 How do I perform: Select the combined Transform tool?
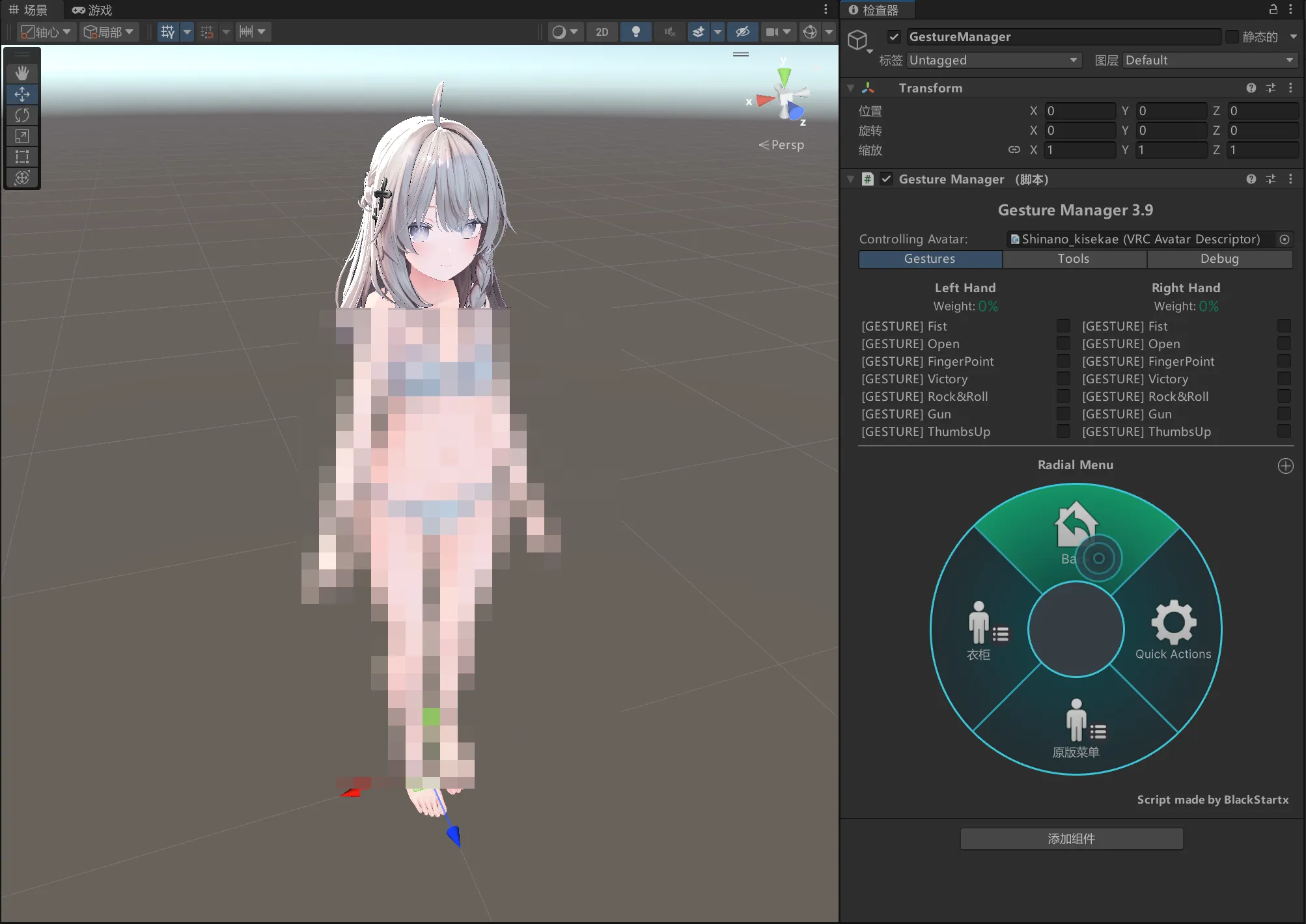pyautogui.click(x=22, y=178)
